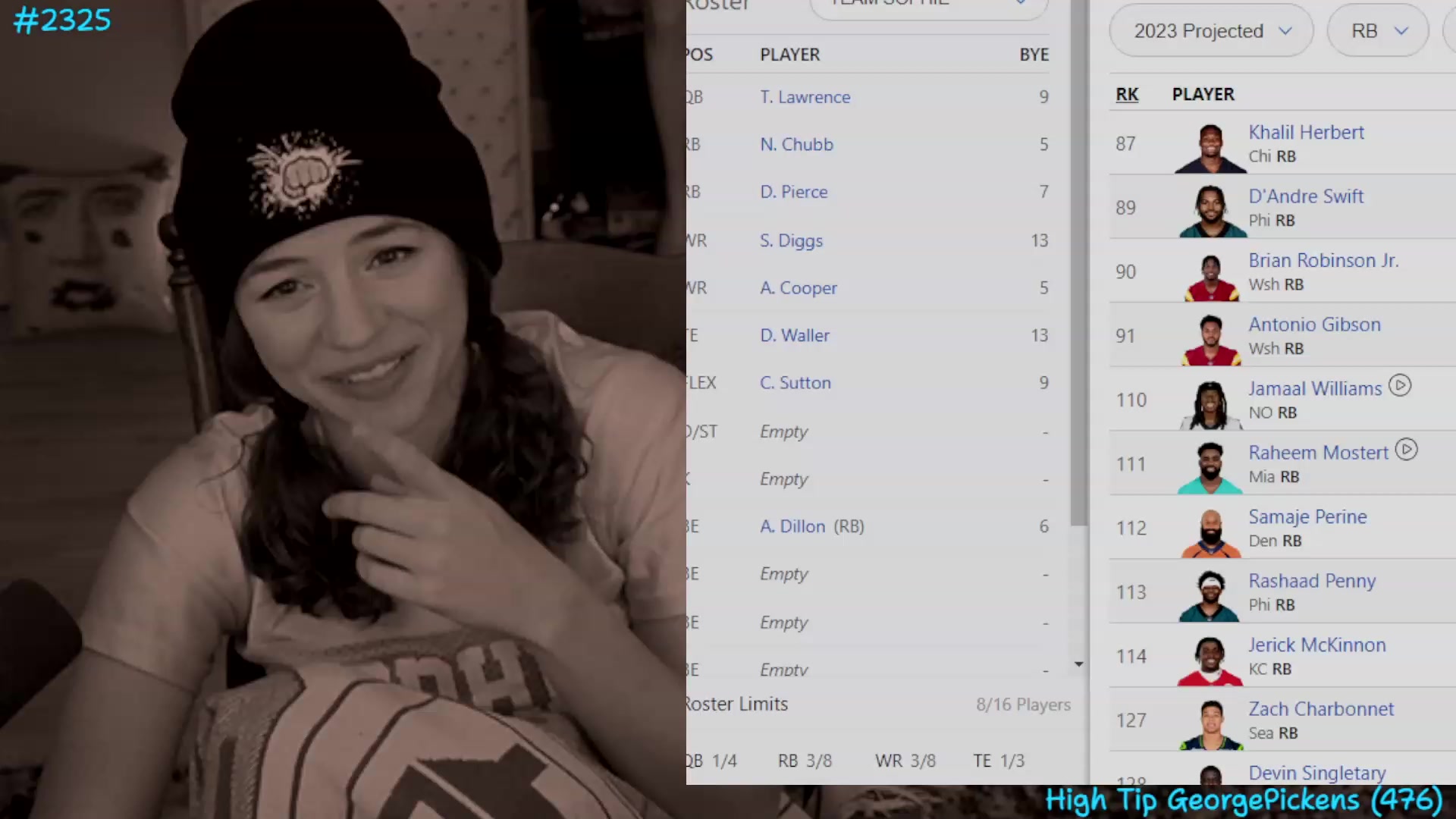Click the Roster Limits heading
Screen dimensions: 1456x819
point(737,704)
